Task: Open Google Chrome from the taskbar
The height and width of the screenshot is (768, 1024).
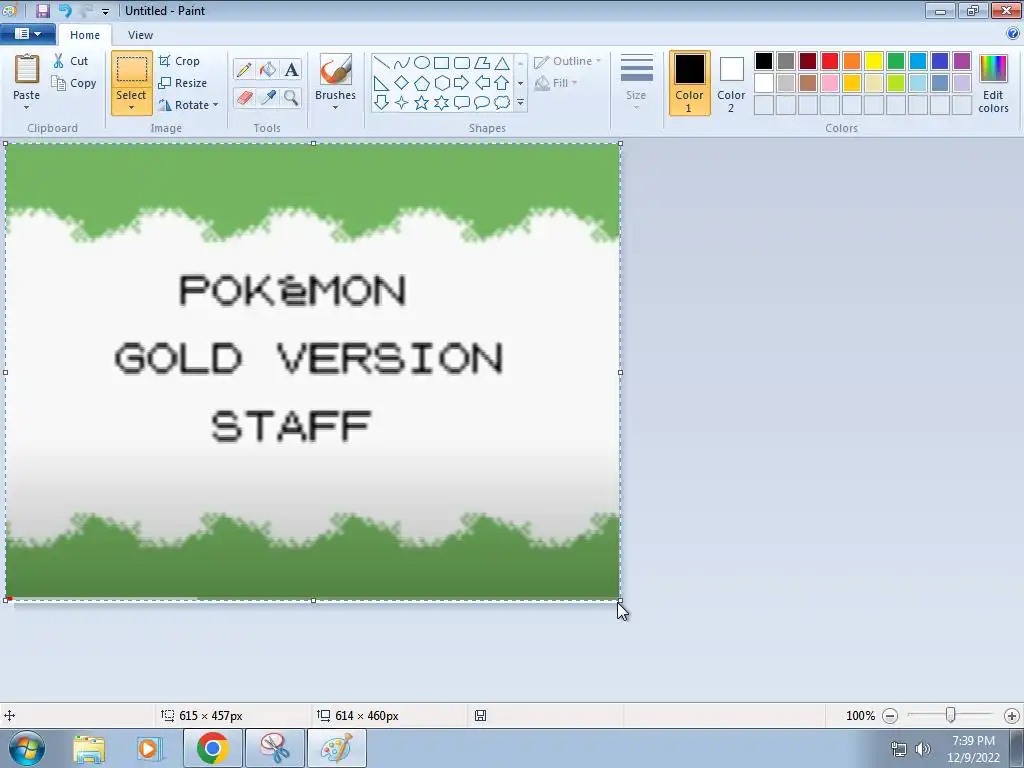Action: point(213,748)
